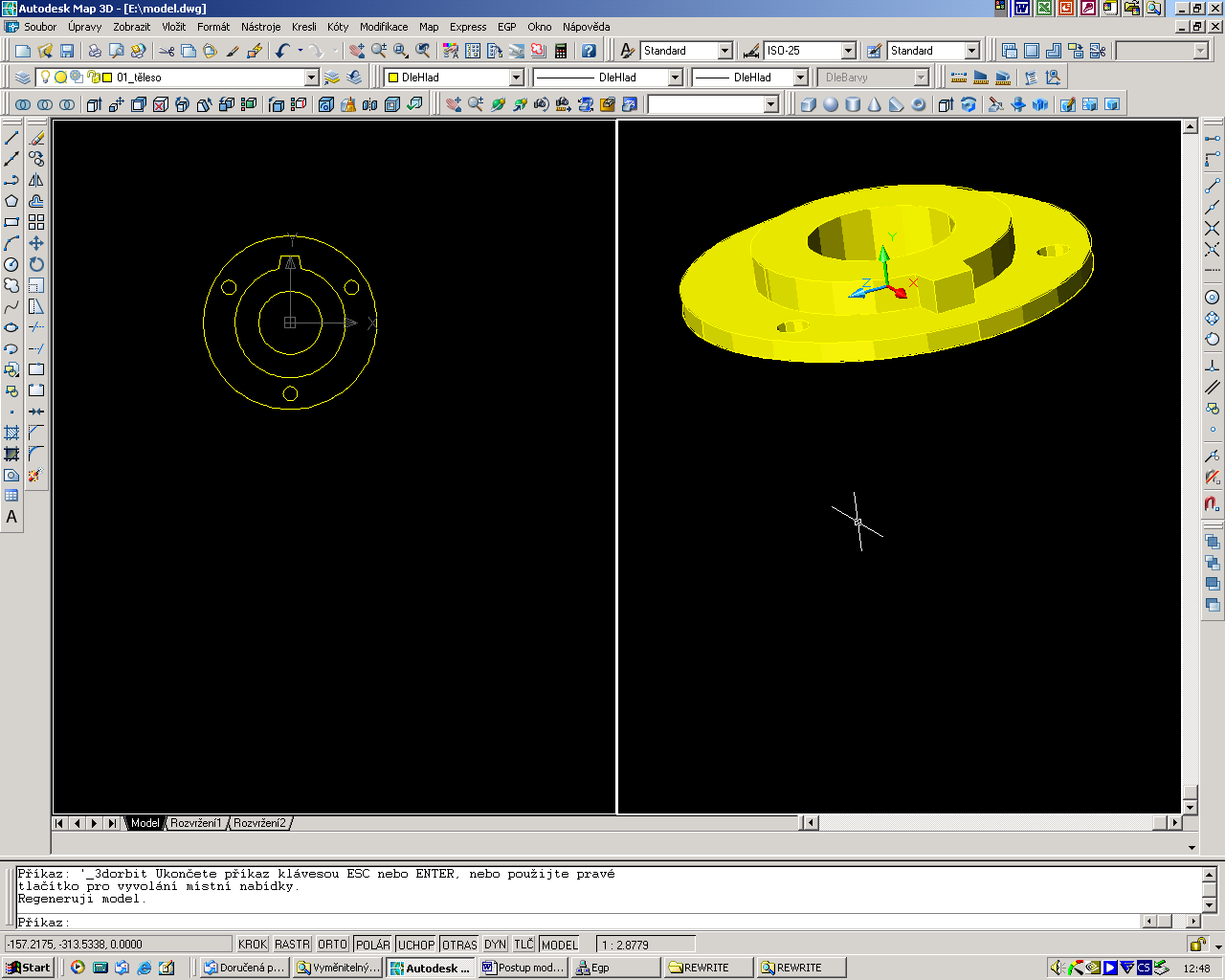Toggle UCHOP object snap
This screenshot has height=980, width=1225.
[416, 945]
